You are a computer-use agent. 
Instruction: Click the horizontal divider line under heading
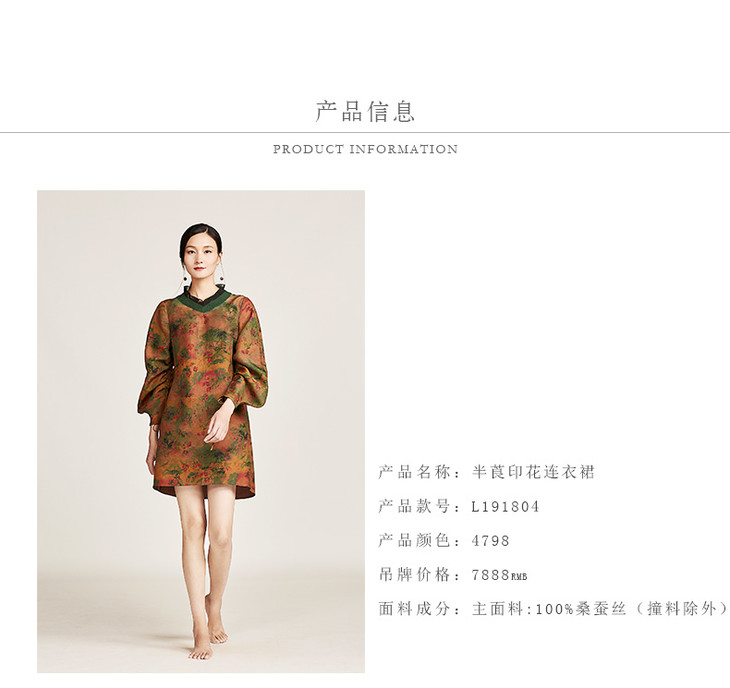pos(365,133)
